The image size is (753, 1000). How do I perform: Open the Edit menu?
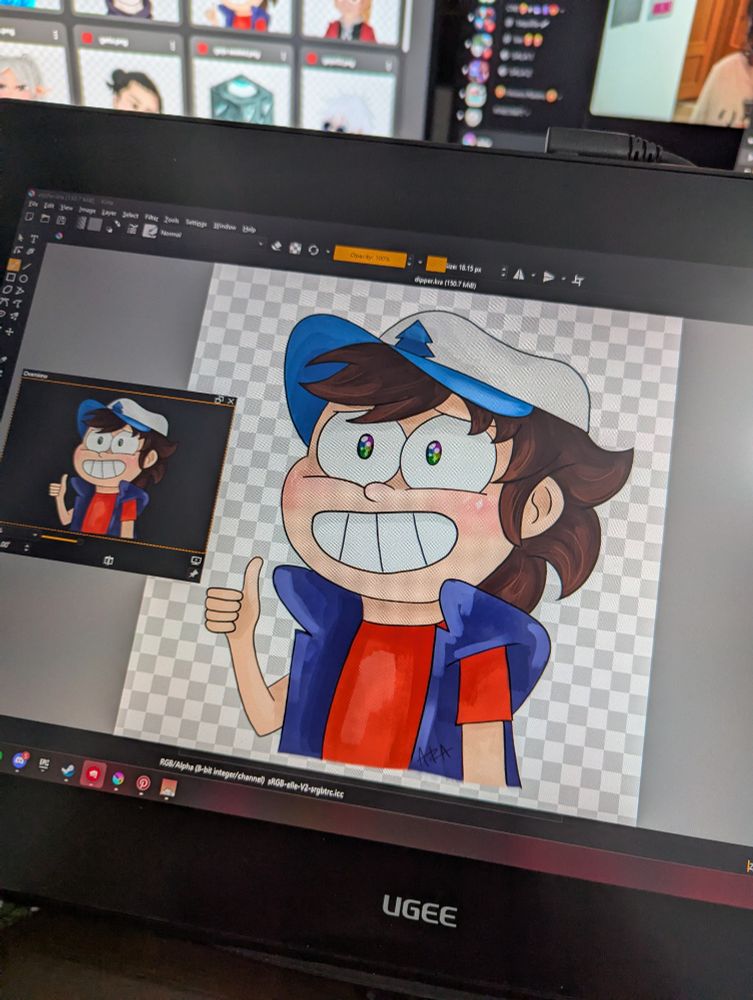click(x=48, y=205)
